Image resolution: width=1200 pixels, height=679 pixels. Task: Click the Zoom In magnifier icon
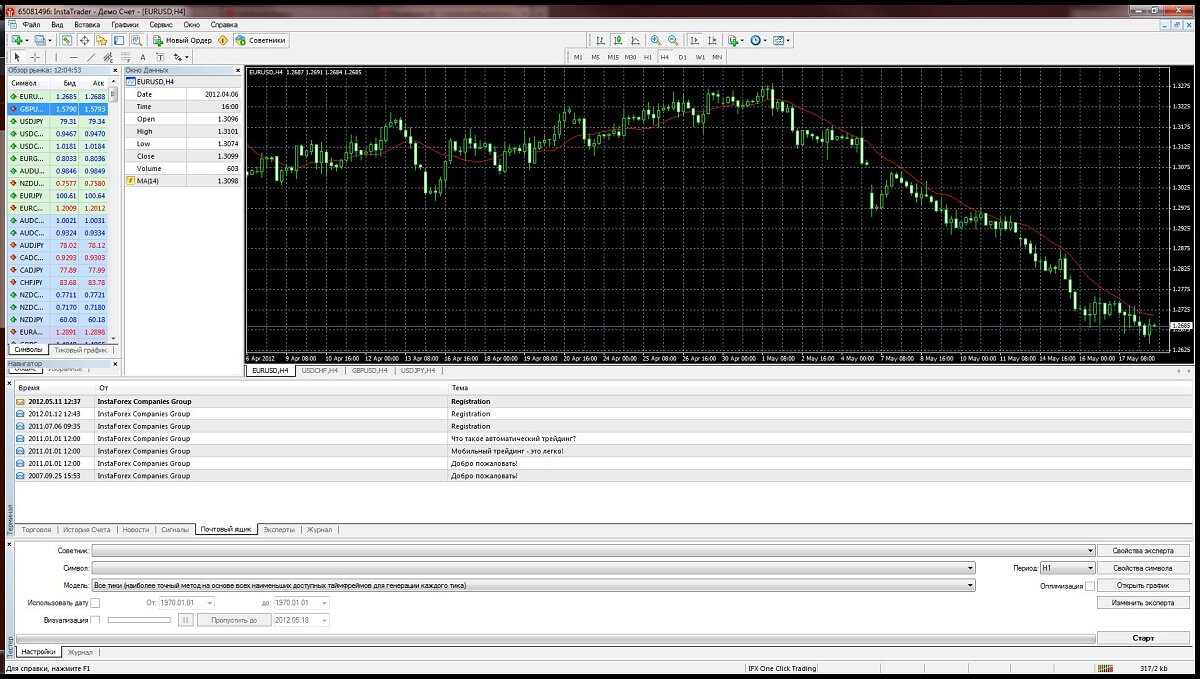tap(655, 41)
